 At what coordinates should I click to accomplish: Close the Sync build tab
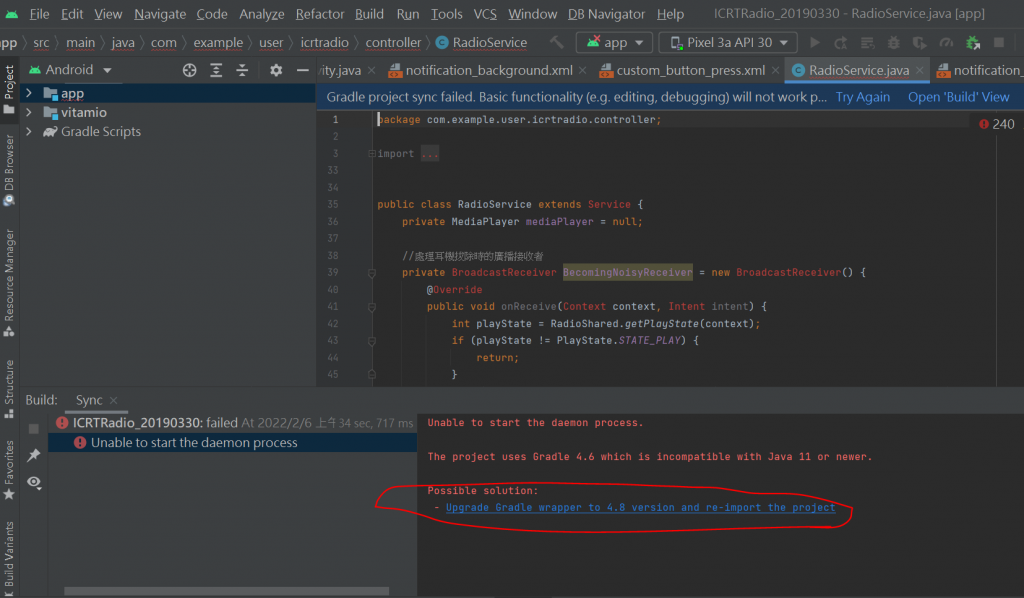[114, 400]
